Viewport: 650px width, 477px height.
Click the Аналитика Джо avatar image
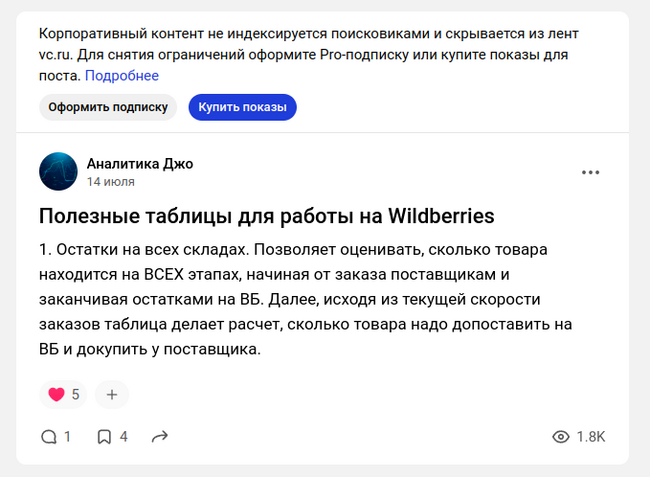[58, 172]
